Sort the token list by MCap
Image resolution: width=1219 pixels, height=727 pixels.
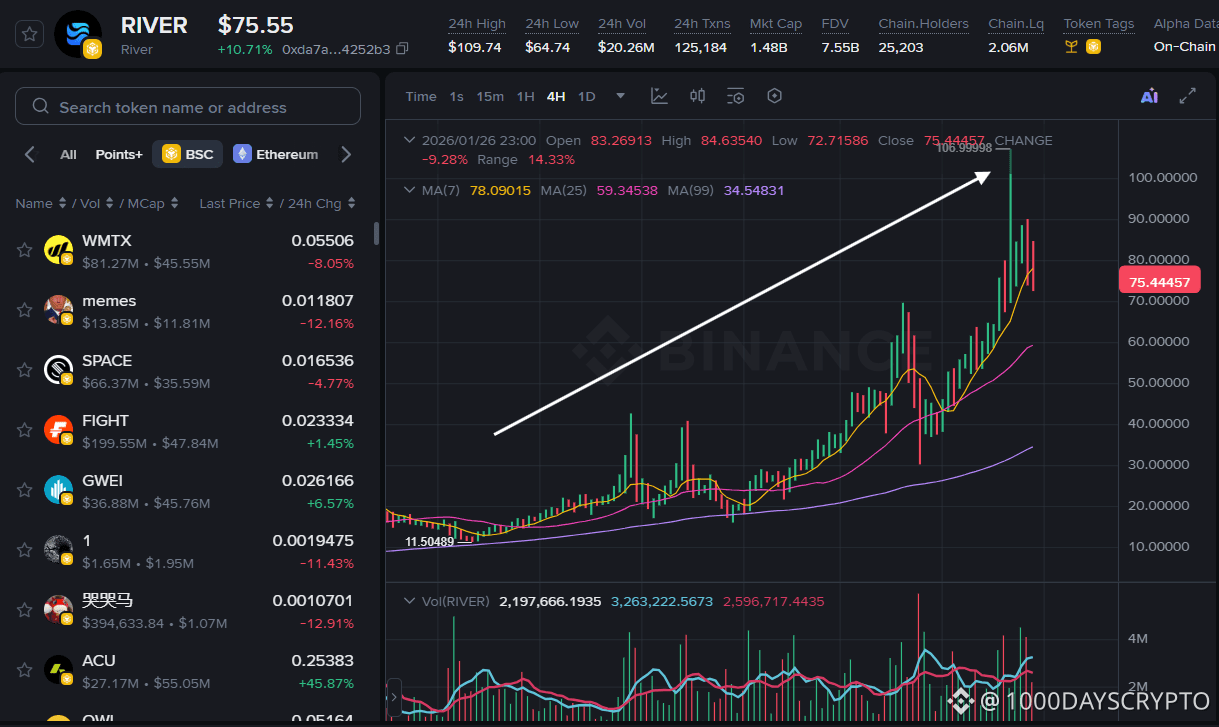tap(153, 203)
